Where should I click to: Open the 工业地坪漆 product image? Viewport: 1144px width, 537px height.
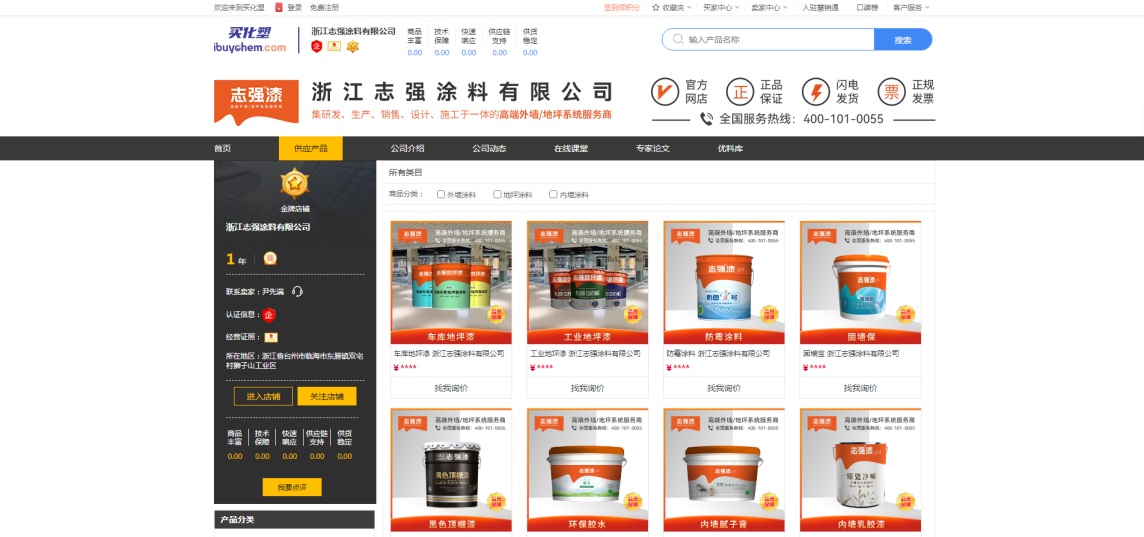coord(587,282)
